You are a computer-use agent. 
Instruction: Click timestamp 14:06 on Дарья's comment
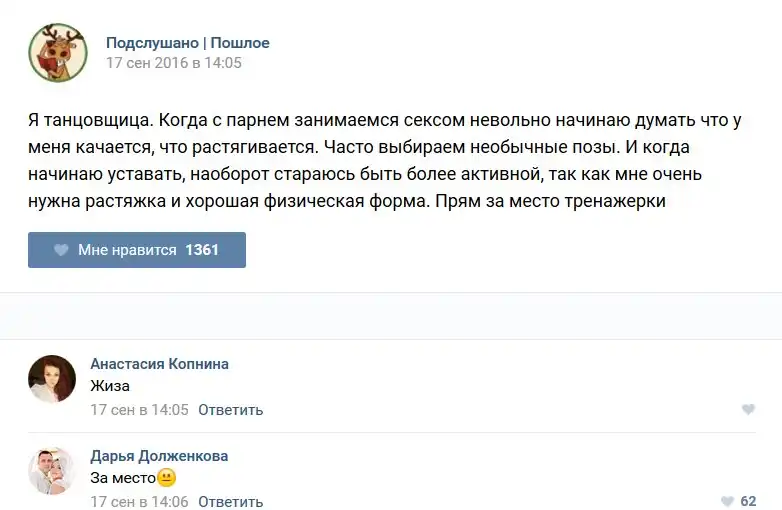139,502
